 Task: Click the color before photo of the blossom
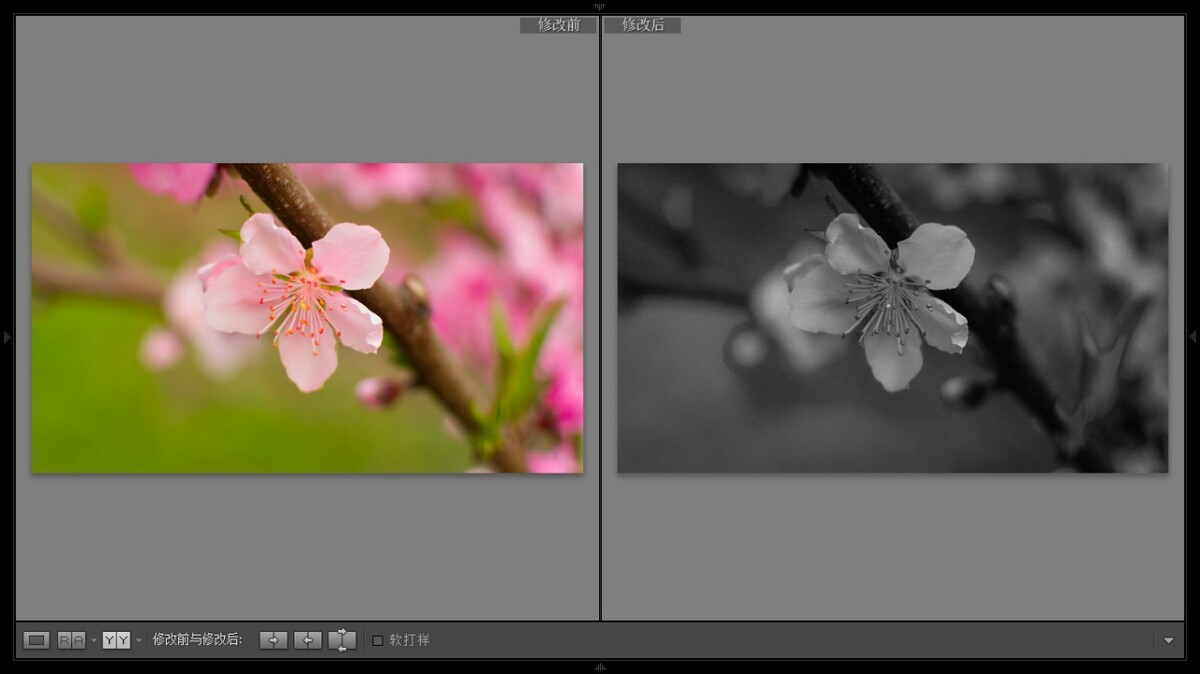(x=307, y=318)
